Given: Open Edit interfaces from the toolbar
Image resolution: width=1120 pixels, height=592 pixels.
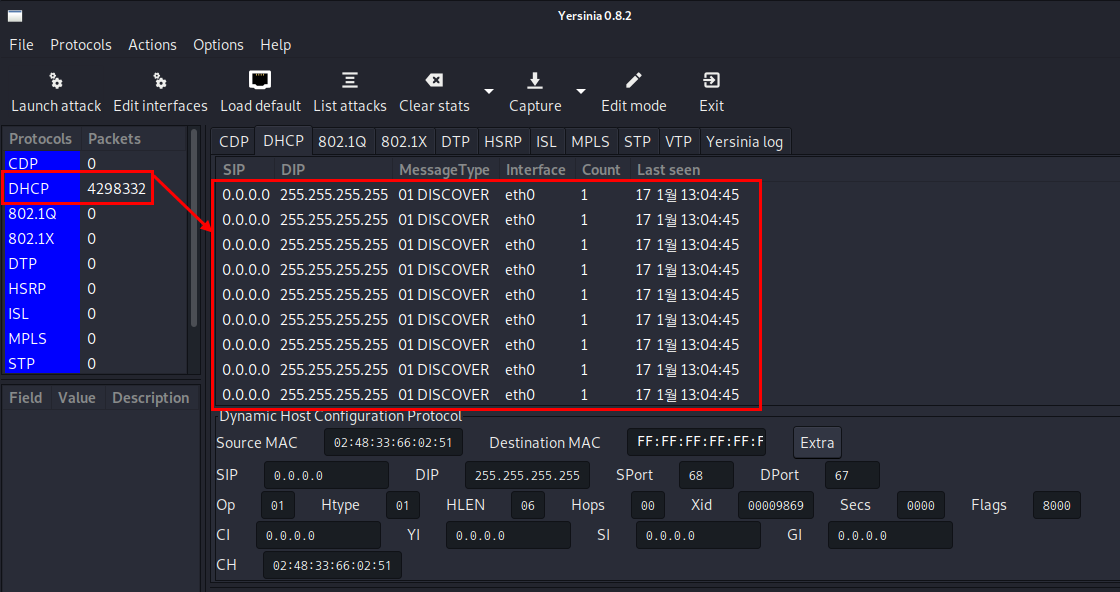Looking at the screenshot, I should click(160, 93).
